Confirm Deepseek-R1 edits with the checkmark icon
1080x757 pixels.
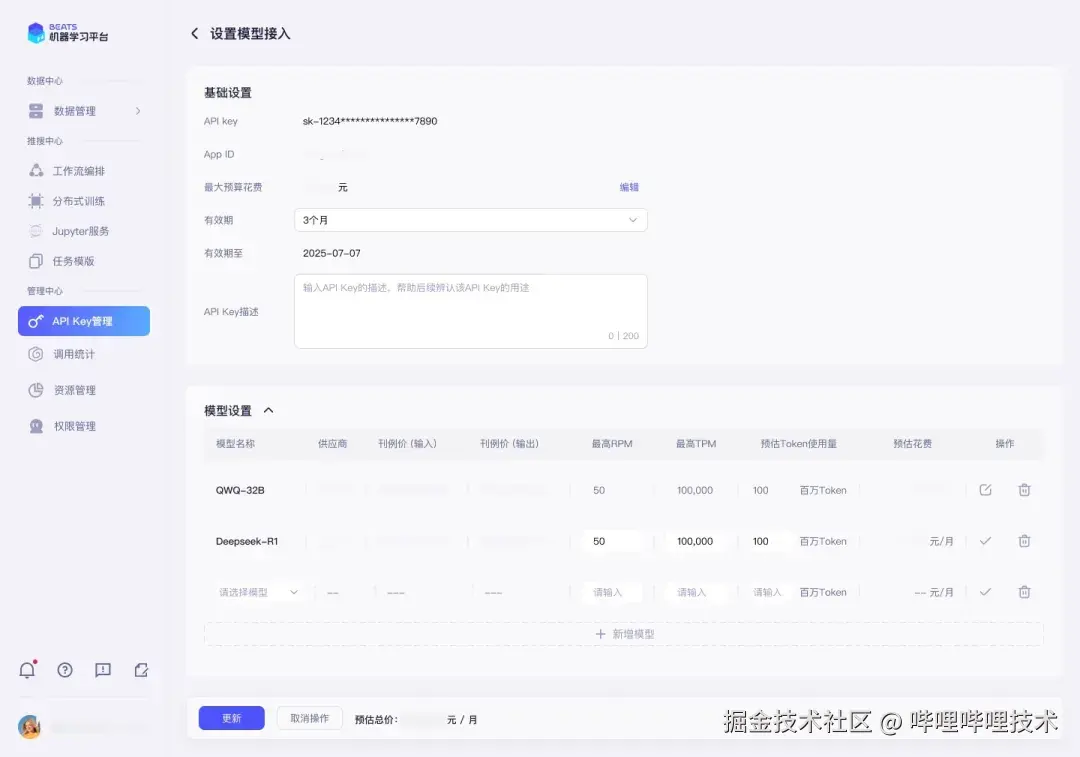coord(986,541)
